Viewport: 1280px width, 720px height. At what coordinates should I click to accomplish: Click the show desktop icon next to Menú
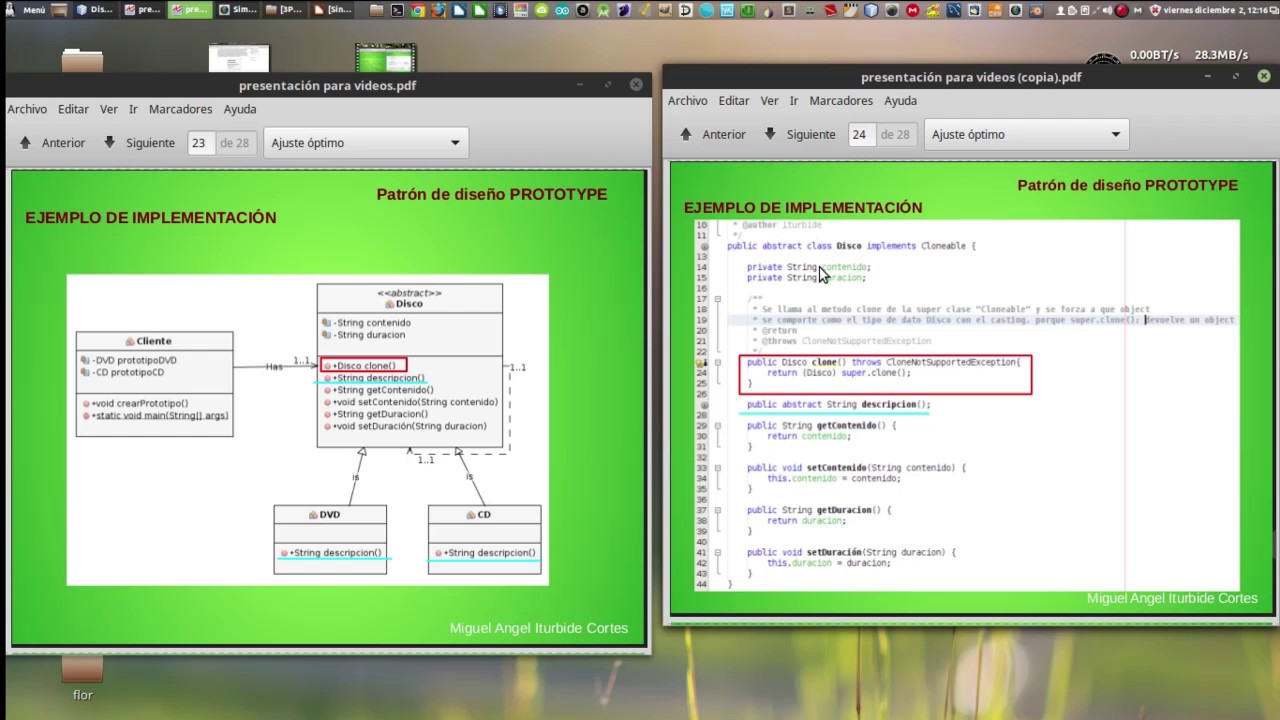[x=60, y=9]
